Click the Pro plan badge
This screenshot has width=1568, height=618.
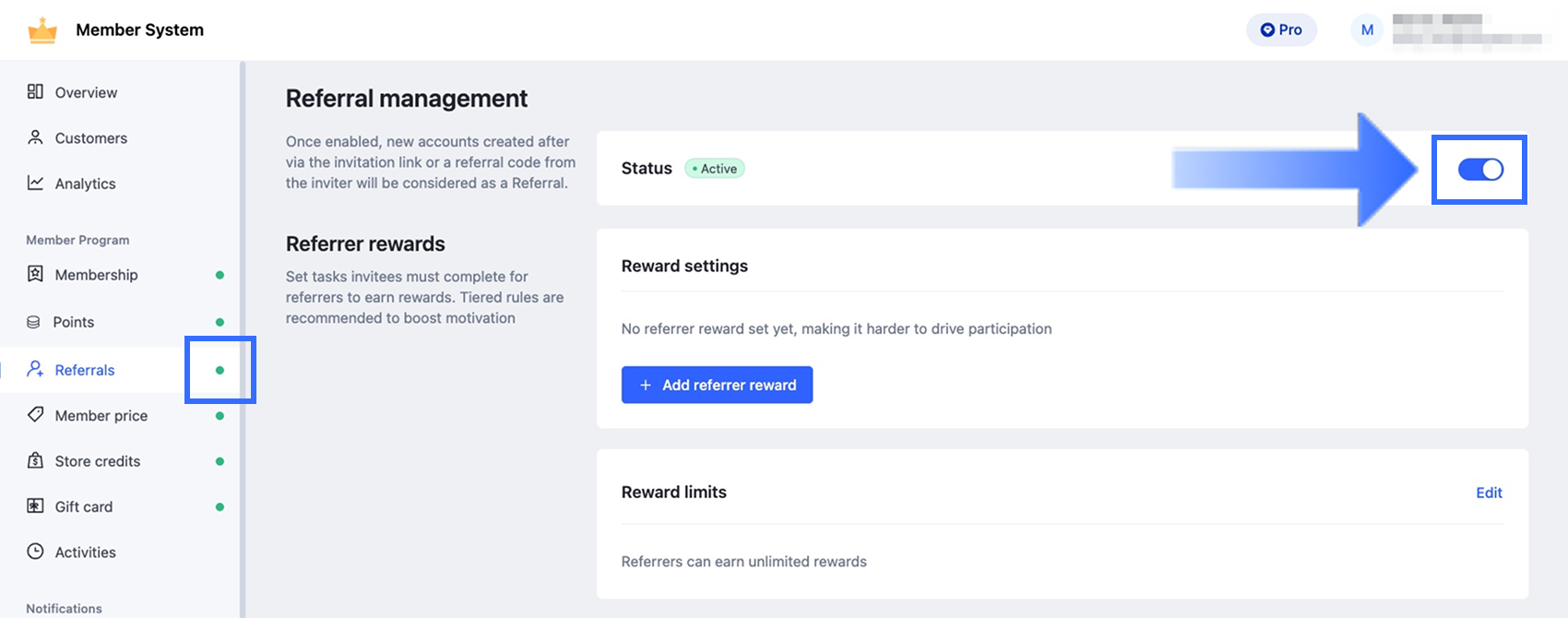1281,30
